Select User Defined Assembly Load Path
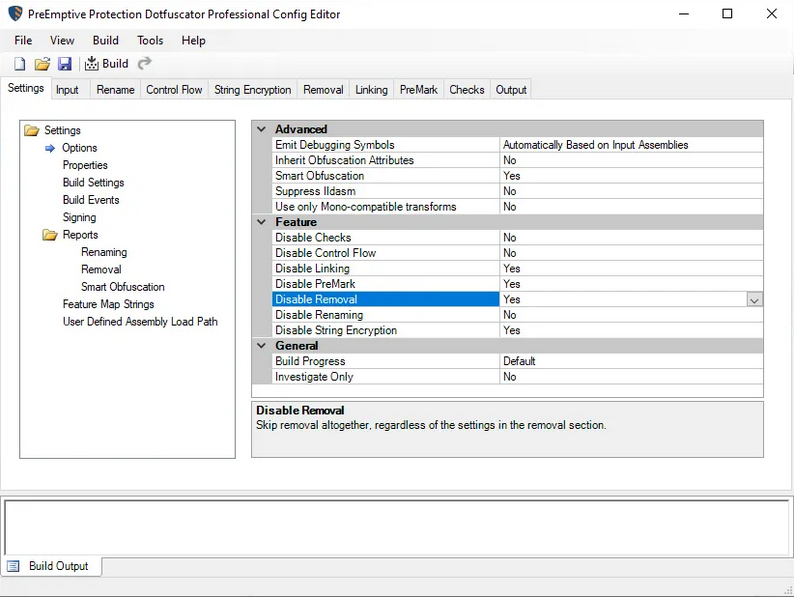The height and width of the screenshot is (597, 794). pyautogui.click(x=140, y=322)
